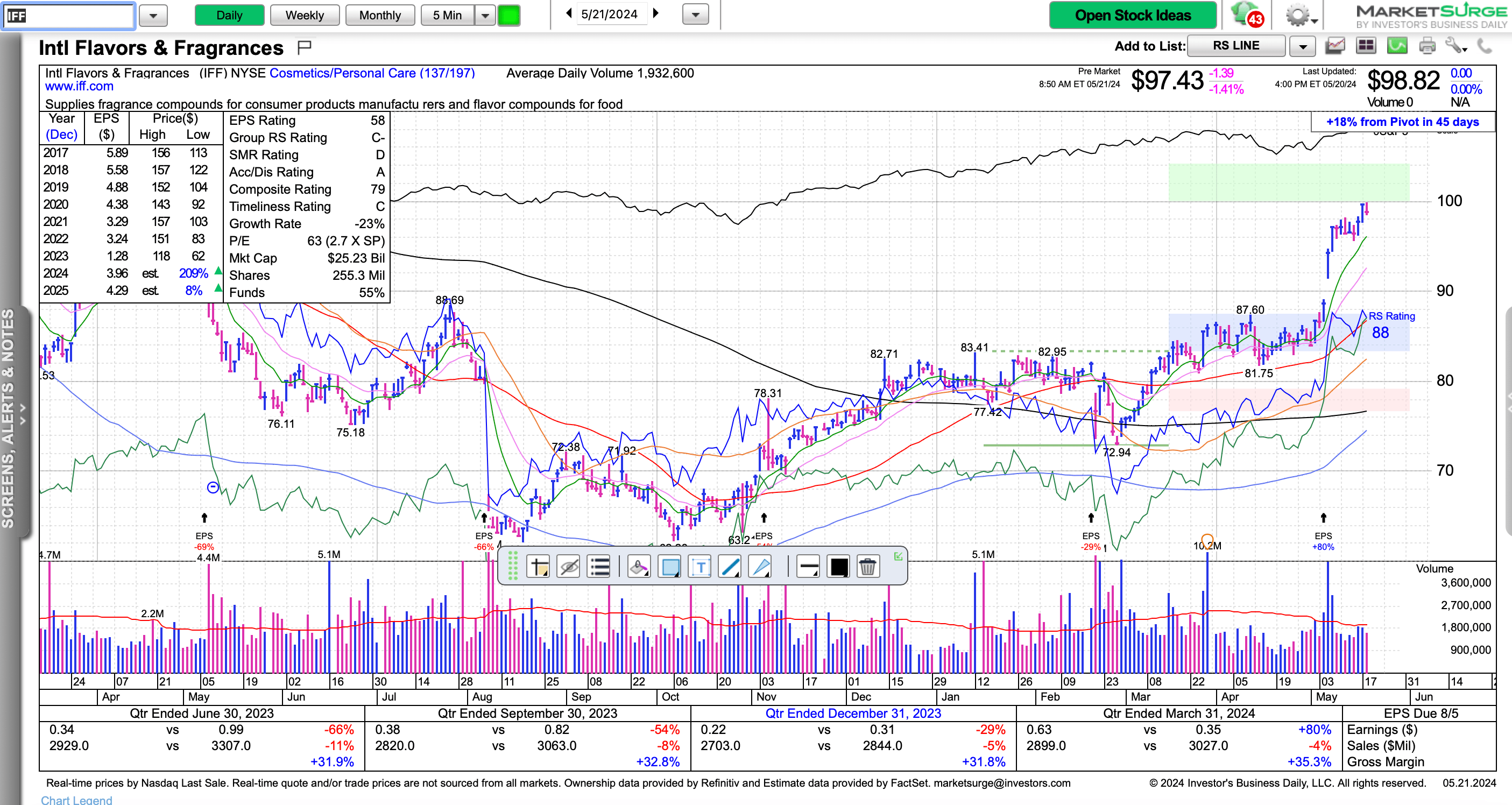Click the black color swatch in drawing toolbar
This screenshot has width=1512, height=805.
click(x=838, y=567)
